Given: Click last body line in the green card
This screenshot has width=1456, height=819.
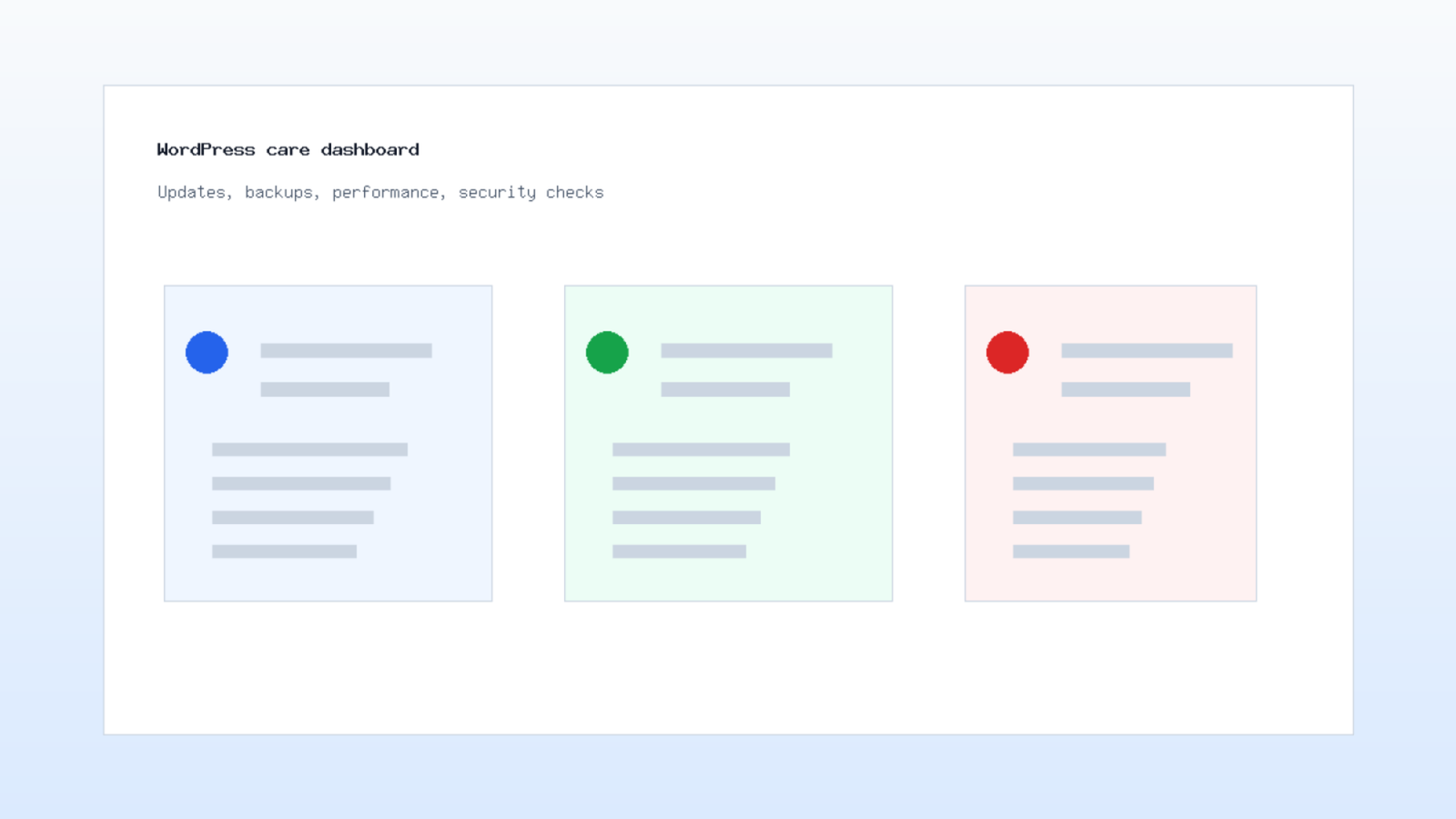Looking at the screenshot, I should [x=679, y=551].
